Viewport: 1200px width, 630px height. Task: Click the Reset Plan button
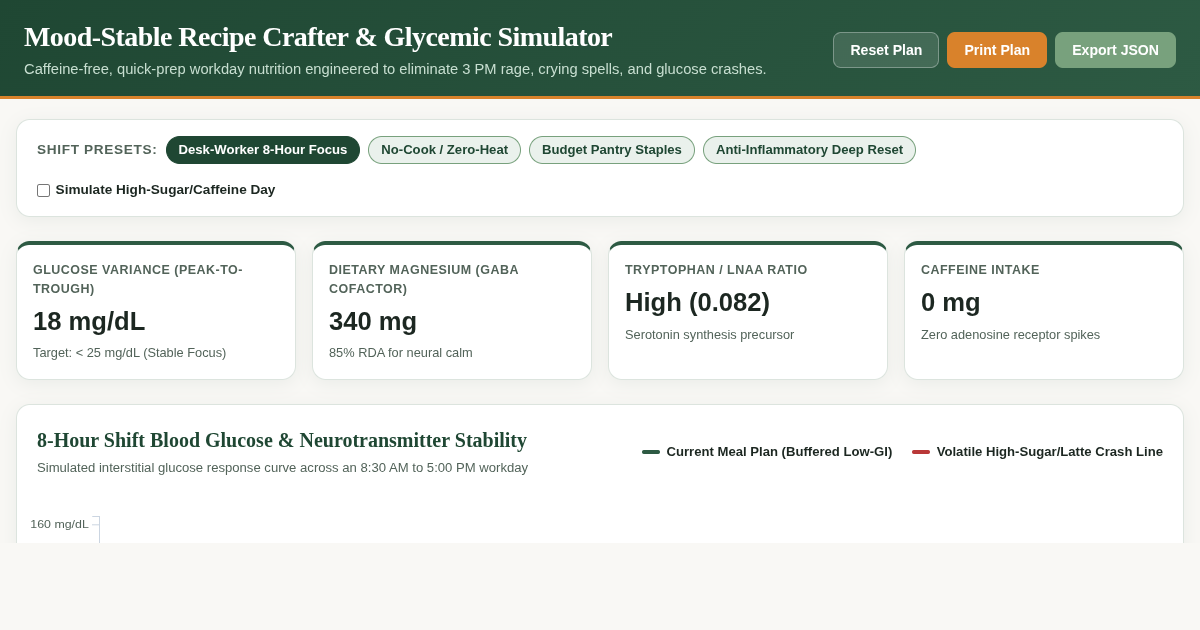click(x=886, y=50)
